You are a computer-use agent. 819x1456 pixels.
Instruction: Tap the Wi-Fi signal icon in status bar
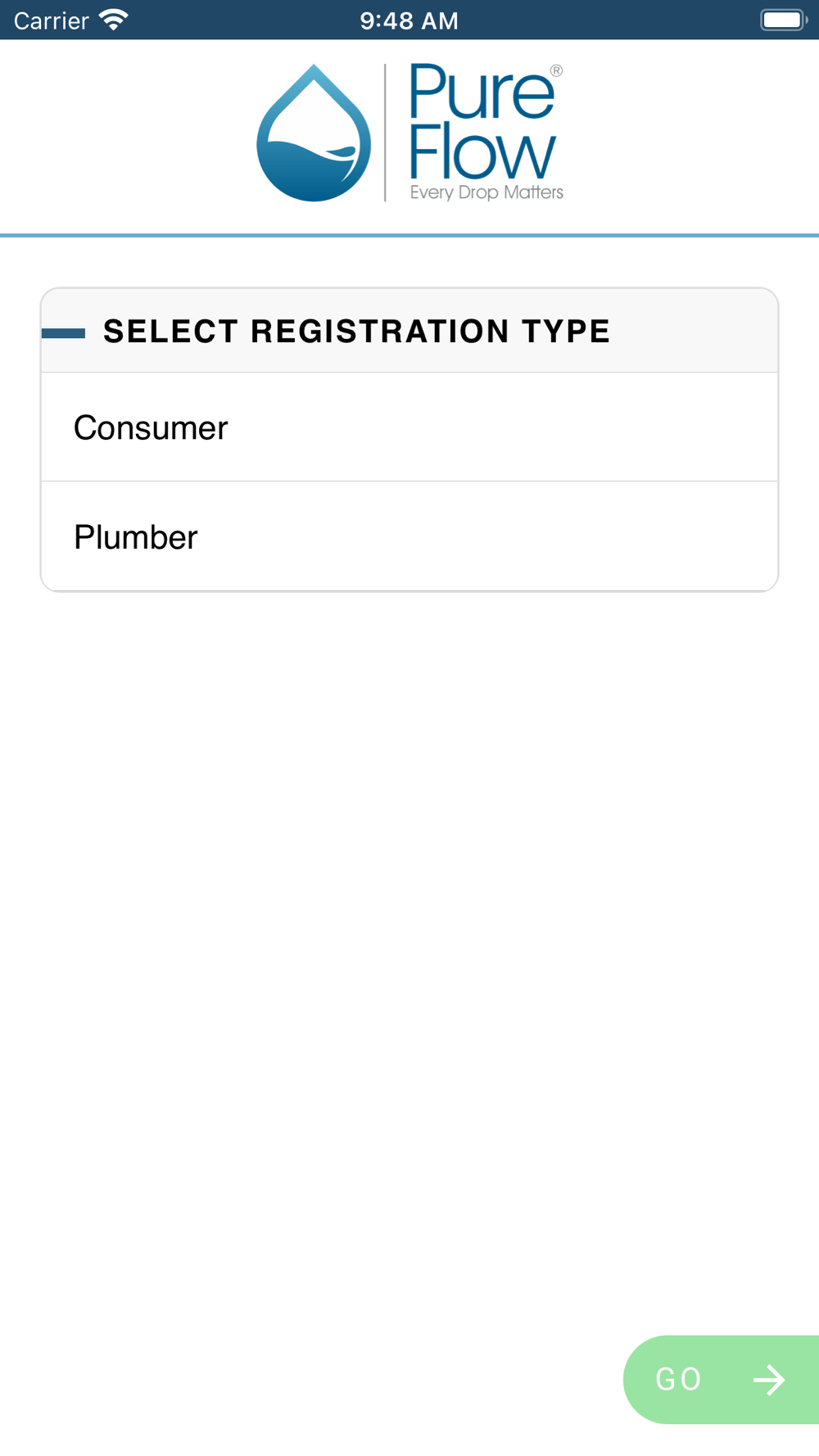pyautogui.click(x=114, y=20)
